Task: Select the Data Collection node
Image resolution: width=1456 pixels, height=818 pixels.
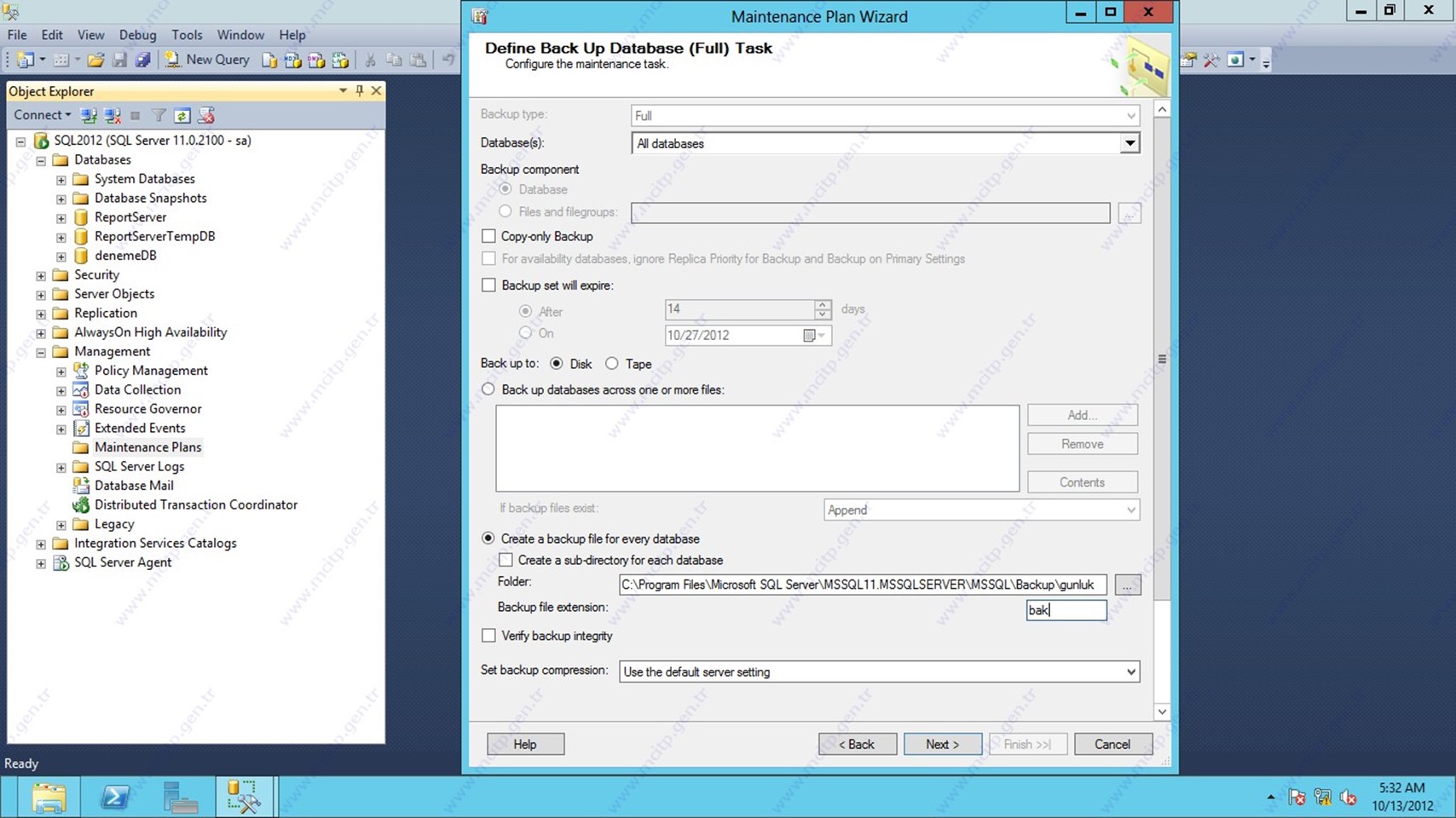Action: click(137, 389)
